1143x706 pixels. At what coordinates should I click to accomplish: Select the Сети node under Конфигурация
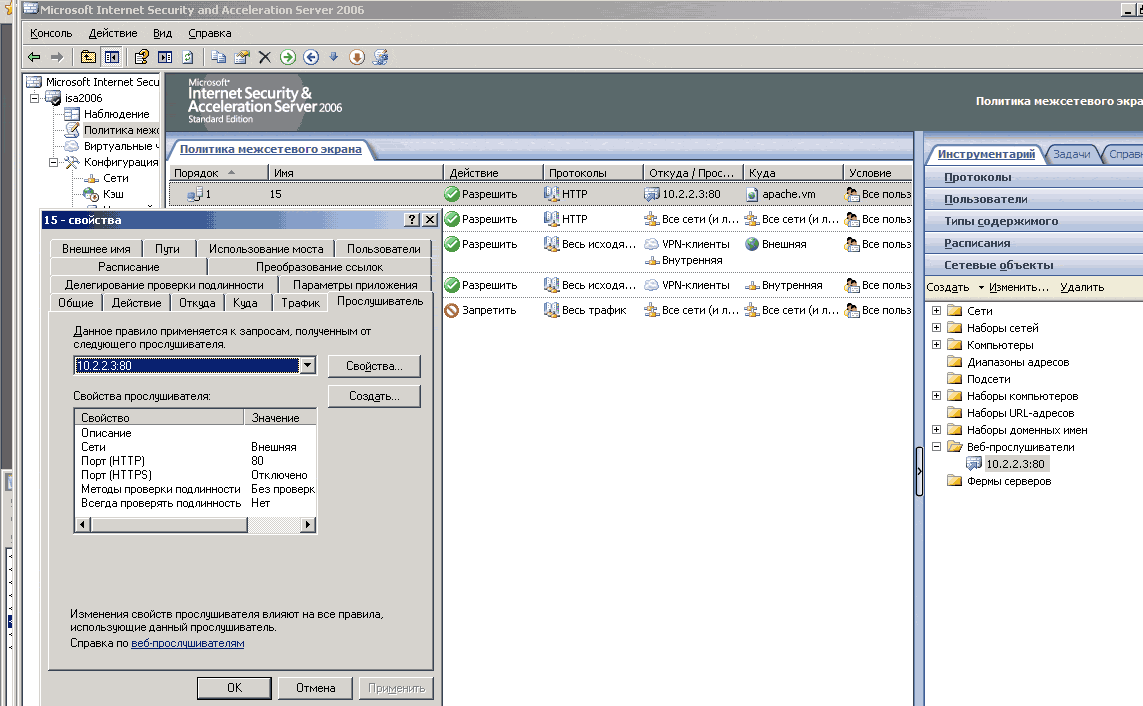pos(115,178)
